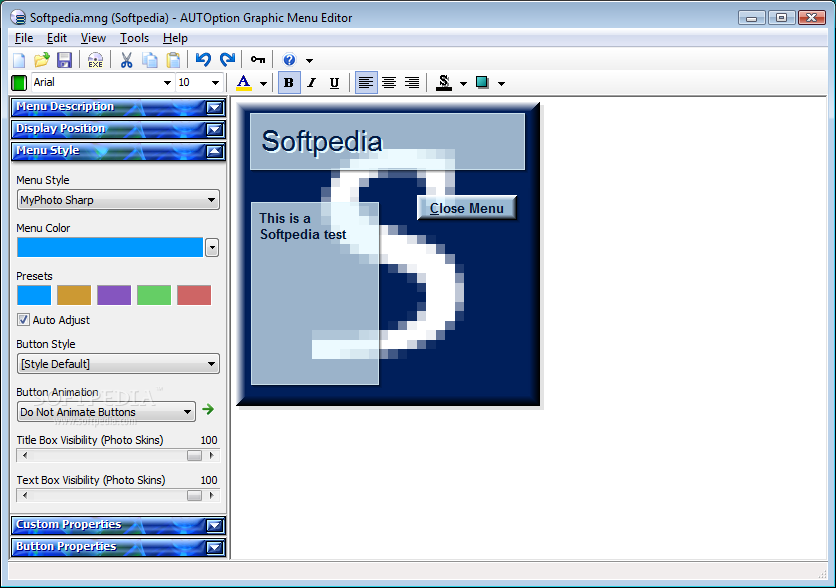Click Title Box Visibility slider thumb
Viewport: 836px width, 588px height.
pyautogui.click(x=195, y=456)
